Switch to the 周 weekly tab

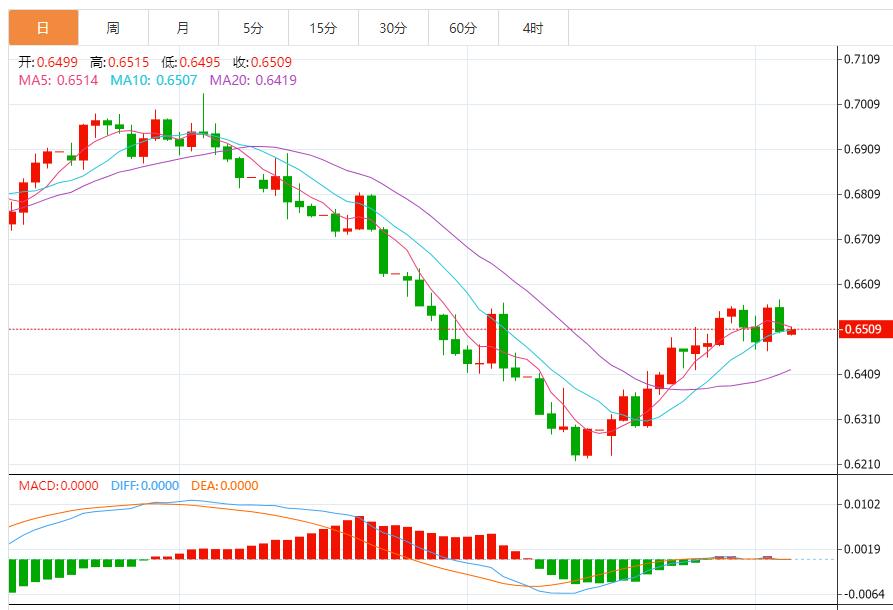point(113,27)
